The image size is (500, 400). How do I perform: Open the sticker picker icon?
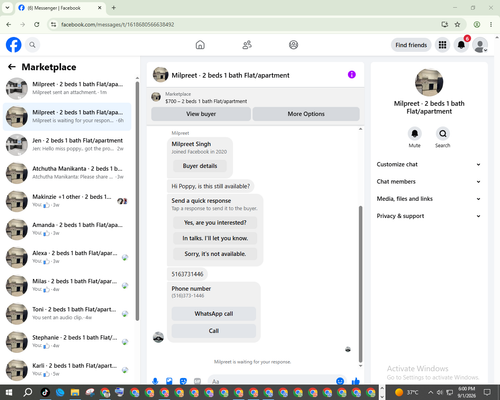click(183, 381)
